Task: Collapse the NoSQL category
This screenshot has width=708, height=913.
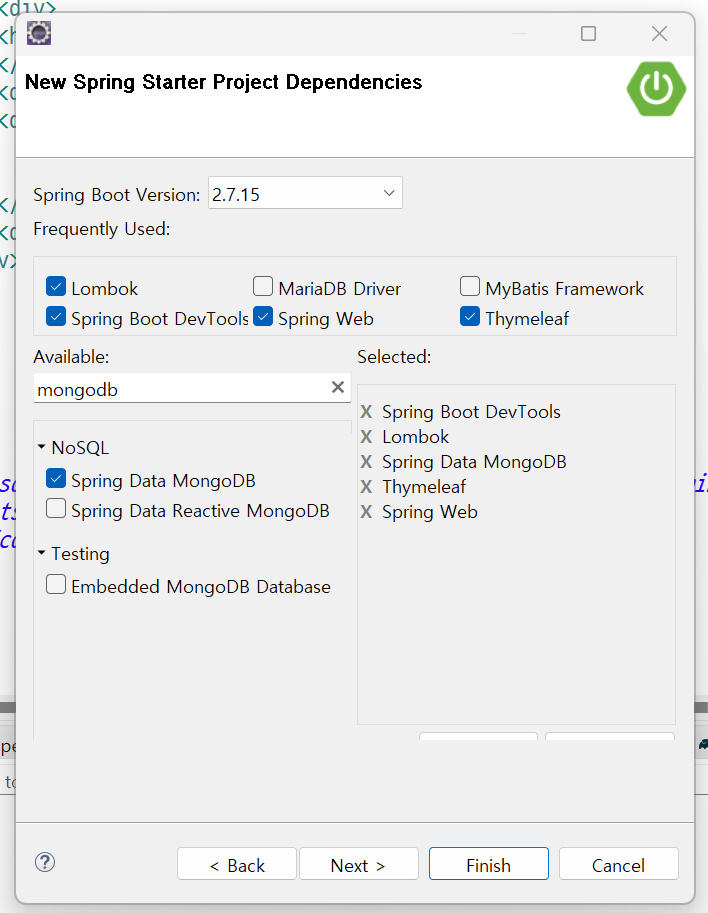Action: coord(41,447)
